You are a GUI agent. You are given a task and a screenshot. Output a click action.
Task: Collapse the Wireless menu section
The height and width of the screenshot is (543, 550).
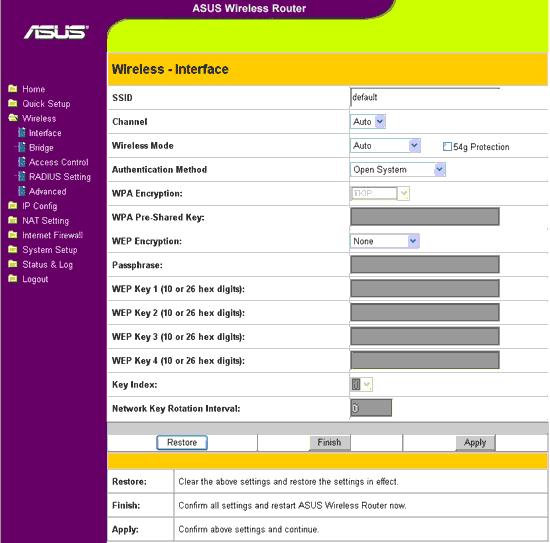click(x=39, y=119)
